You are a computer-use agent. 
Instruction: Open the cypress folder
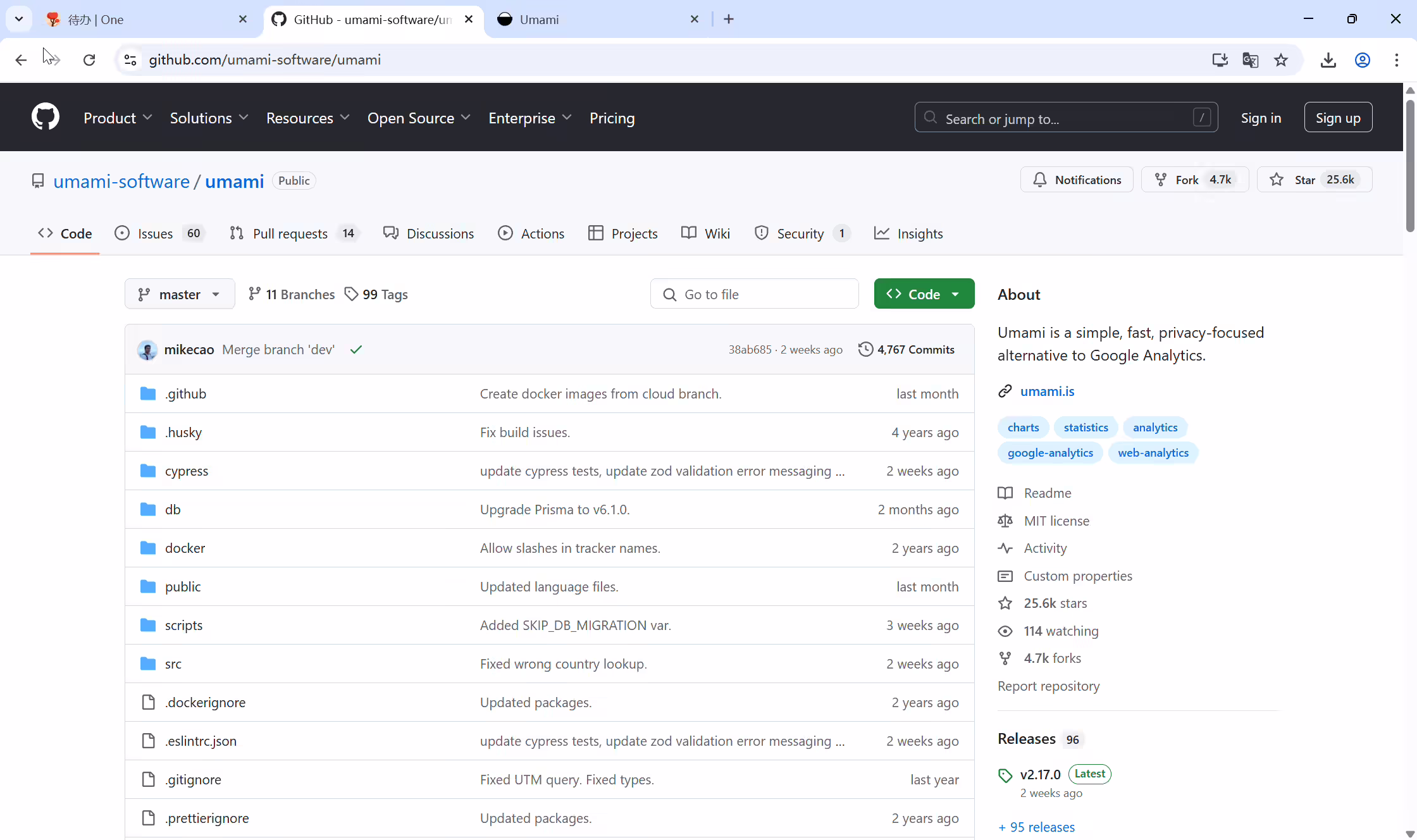tap(186, 471)
